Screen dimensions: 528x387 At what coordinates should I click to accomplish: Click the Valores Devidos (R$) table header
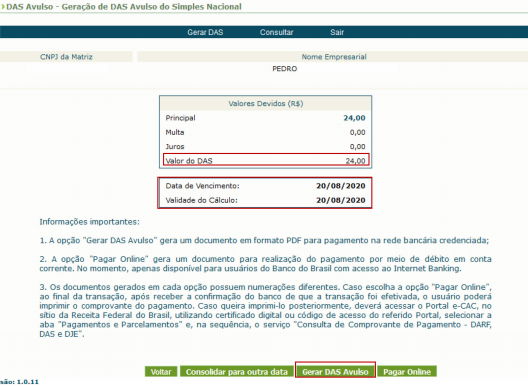(x=266, y=103)
